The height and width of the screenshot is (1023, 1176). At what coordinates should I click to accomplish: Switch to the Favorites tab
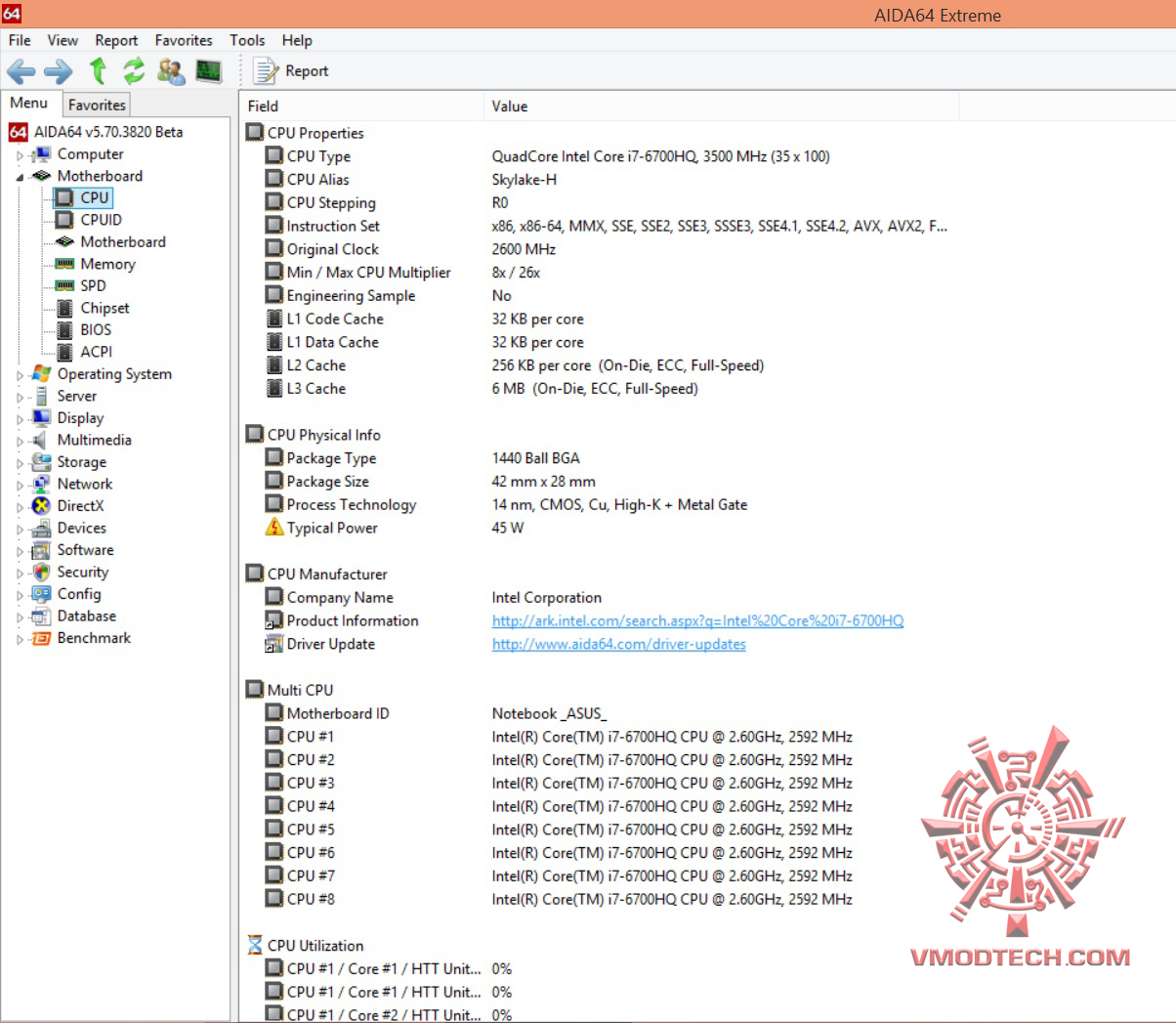pos(97,105)
